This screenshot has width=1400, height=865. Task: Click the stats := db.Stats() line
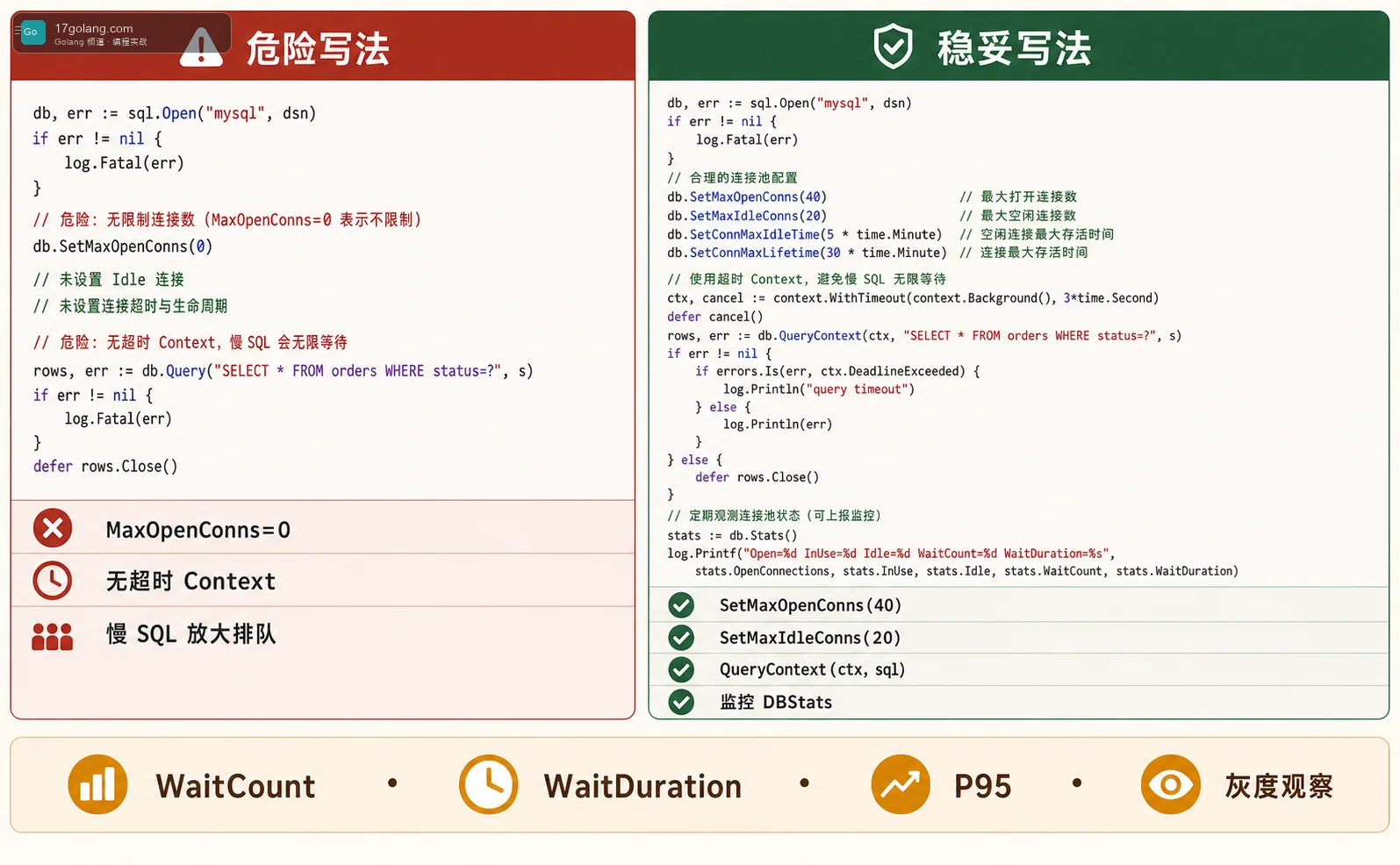(x=732, y=535)
